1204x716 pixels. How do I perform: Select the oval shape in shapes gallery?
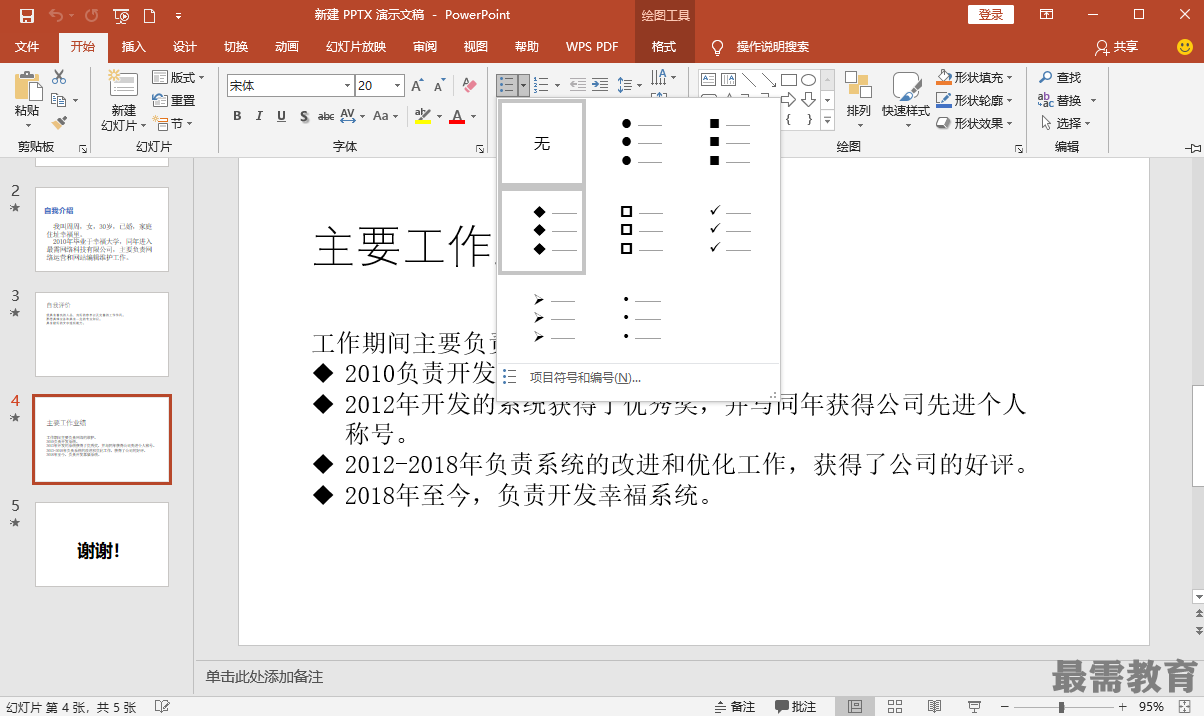(808, 80)
